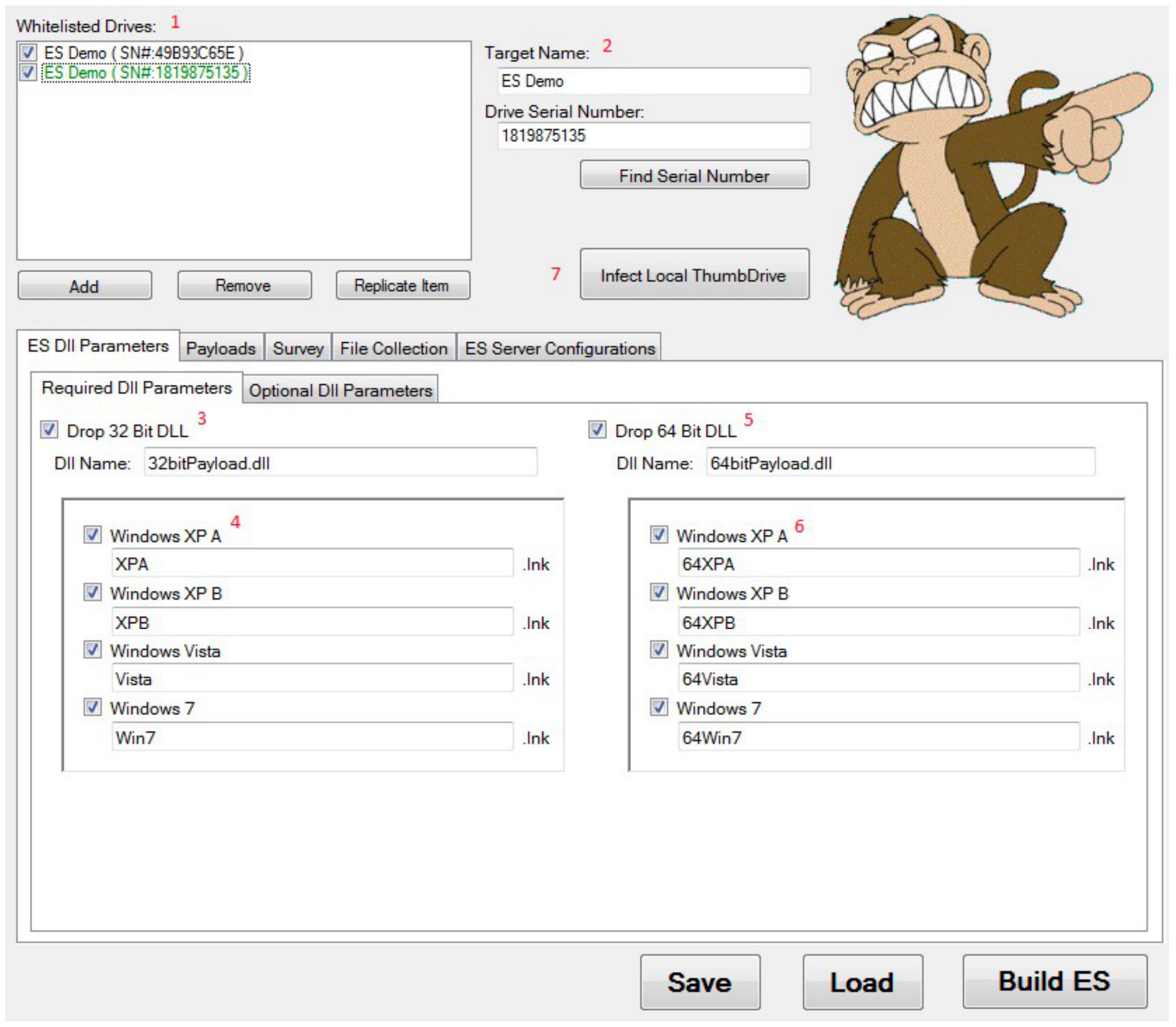The width and height of the screenshot is (1176, 1027).
Task: Click the 64bitPayload.dll name field
Action: tap(901, 462)
